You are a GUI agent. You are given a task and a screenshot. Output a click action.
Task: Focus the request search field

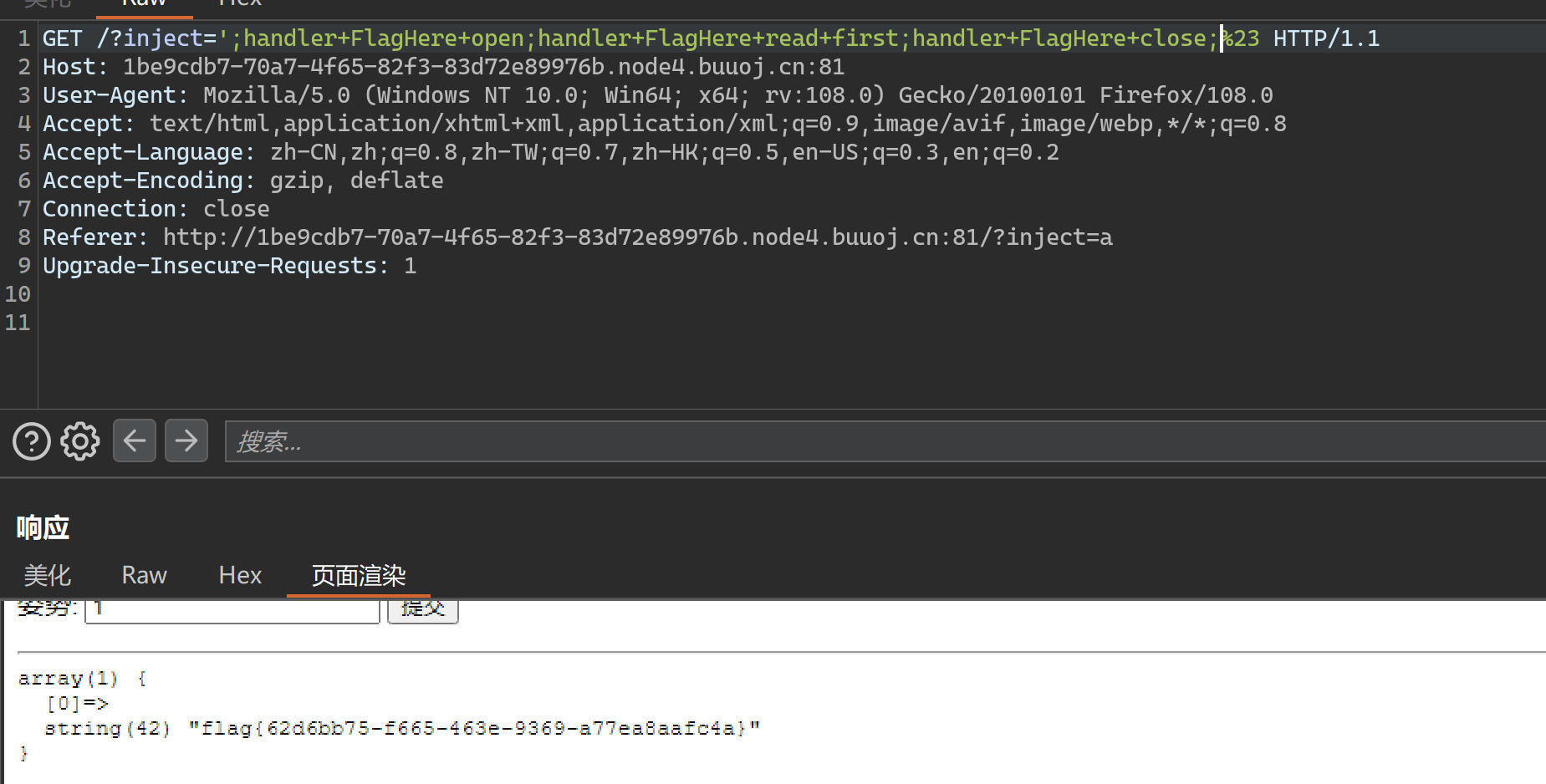(x=885, y=441)
